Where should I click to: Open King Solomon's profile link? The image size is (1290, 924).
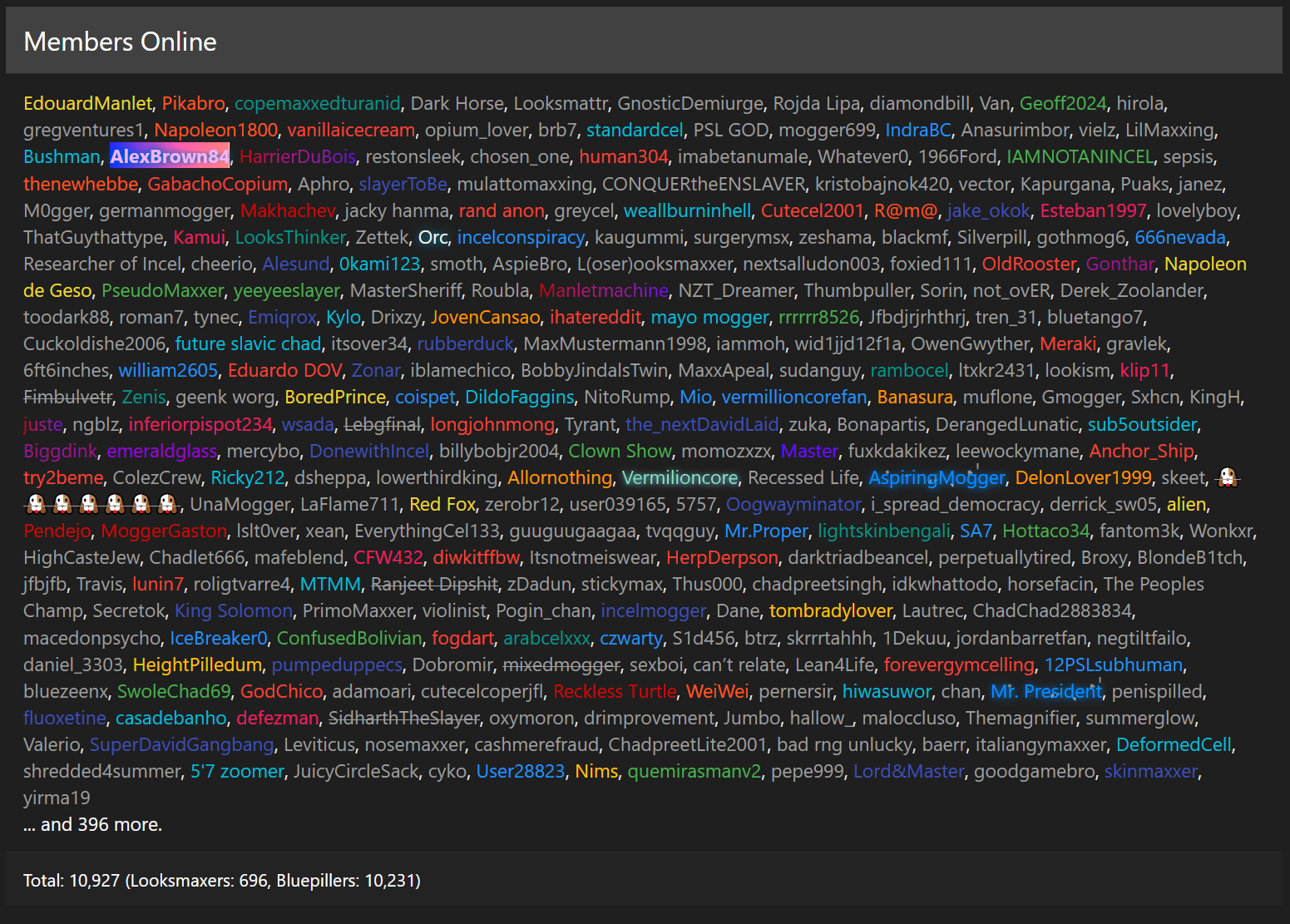click(234, 610)
